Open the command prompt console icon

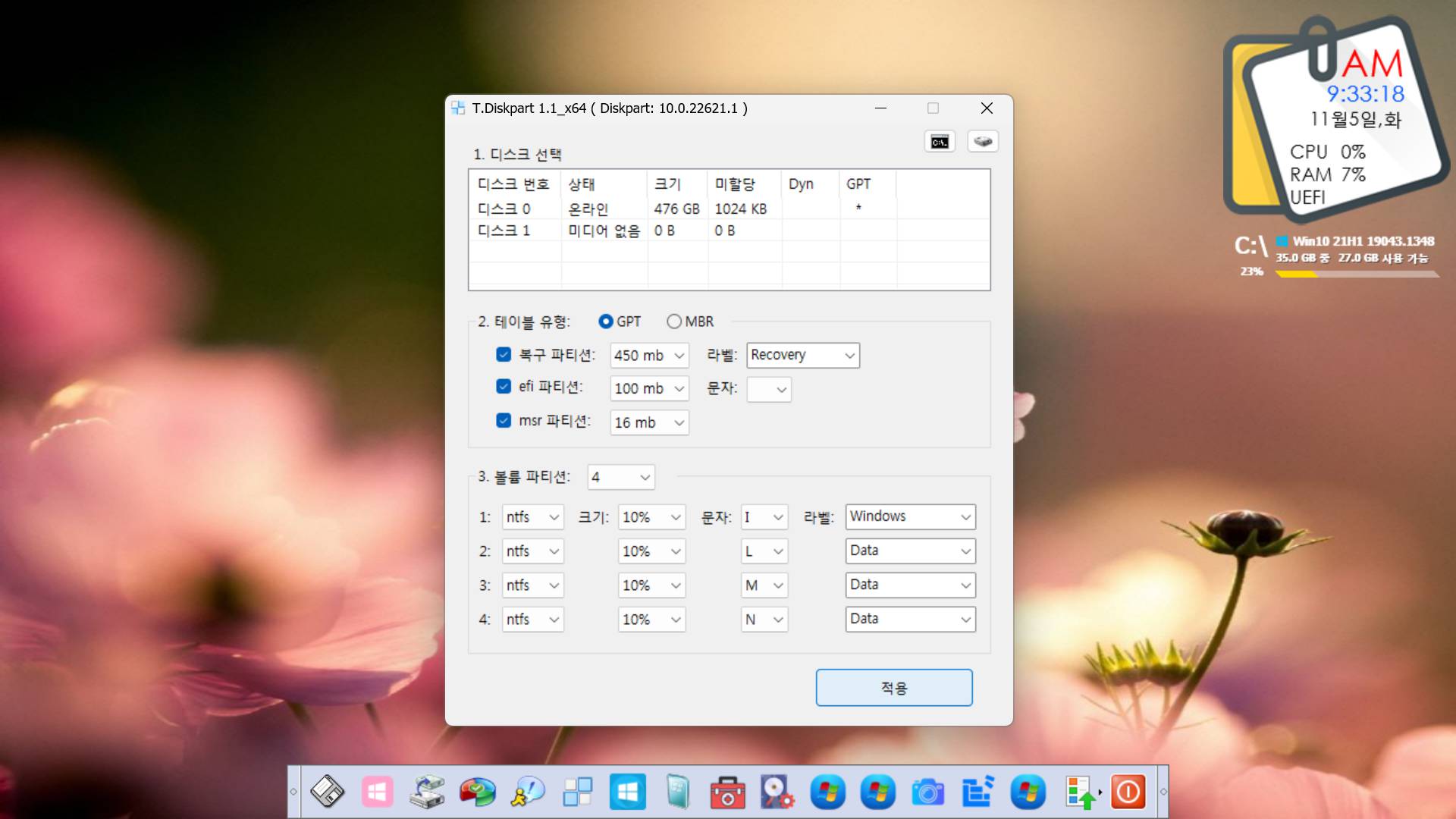coord(940,142)
